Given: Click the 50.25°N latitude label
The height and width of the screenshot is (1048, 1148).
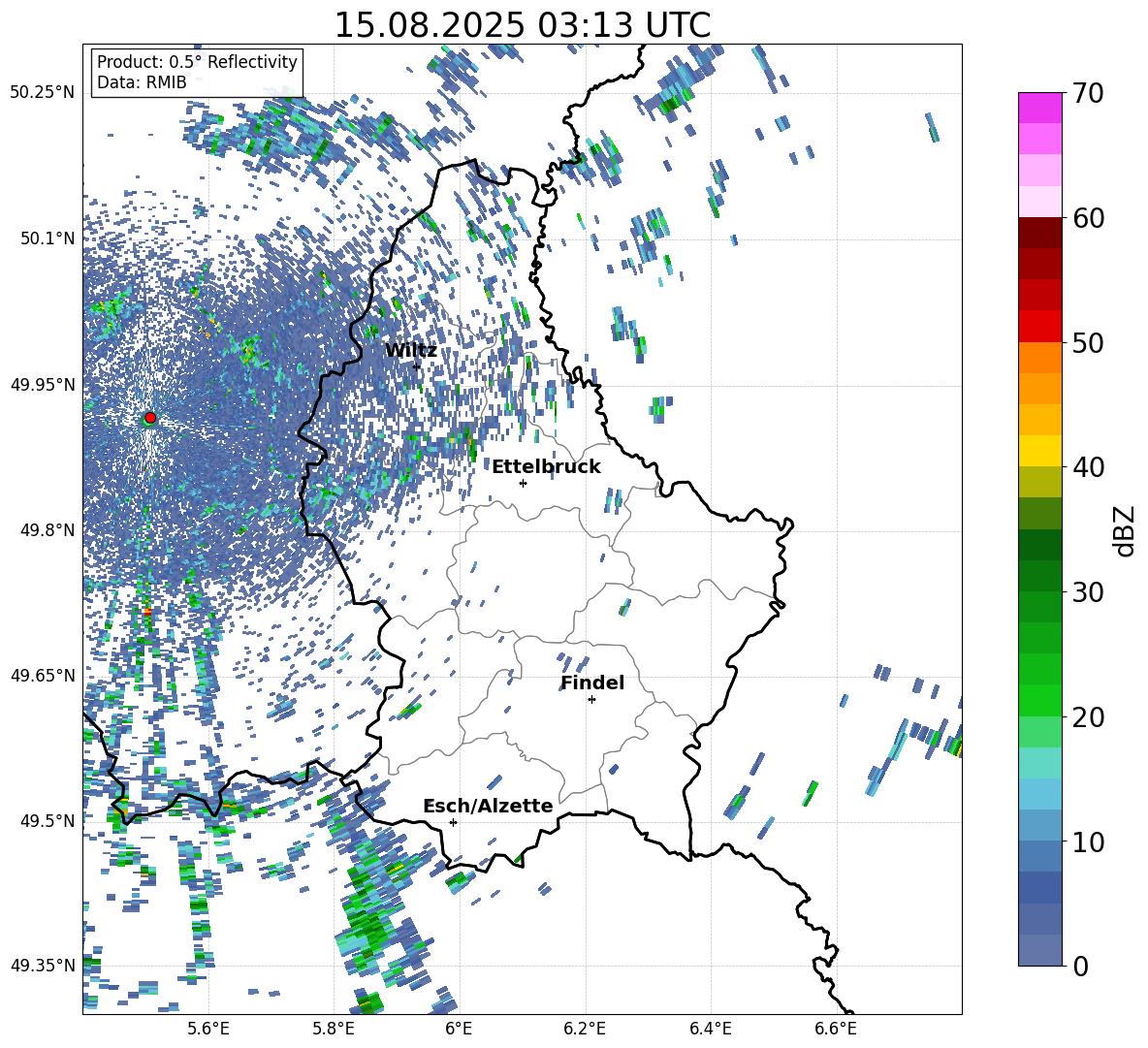Looking at the screenshot, I should point(43,93).
